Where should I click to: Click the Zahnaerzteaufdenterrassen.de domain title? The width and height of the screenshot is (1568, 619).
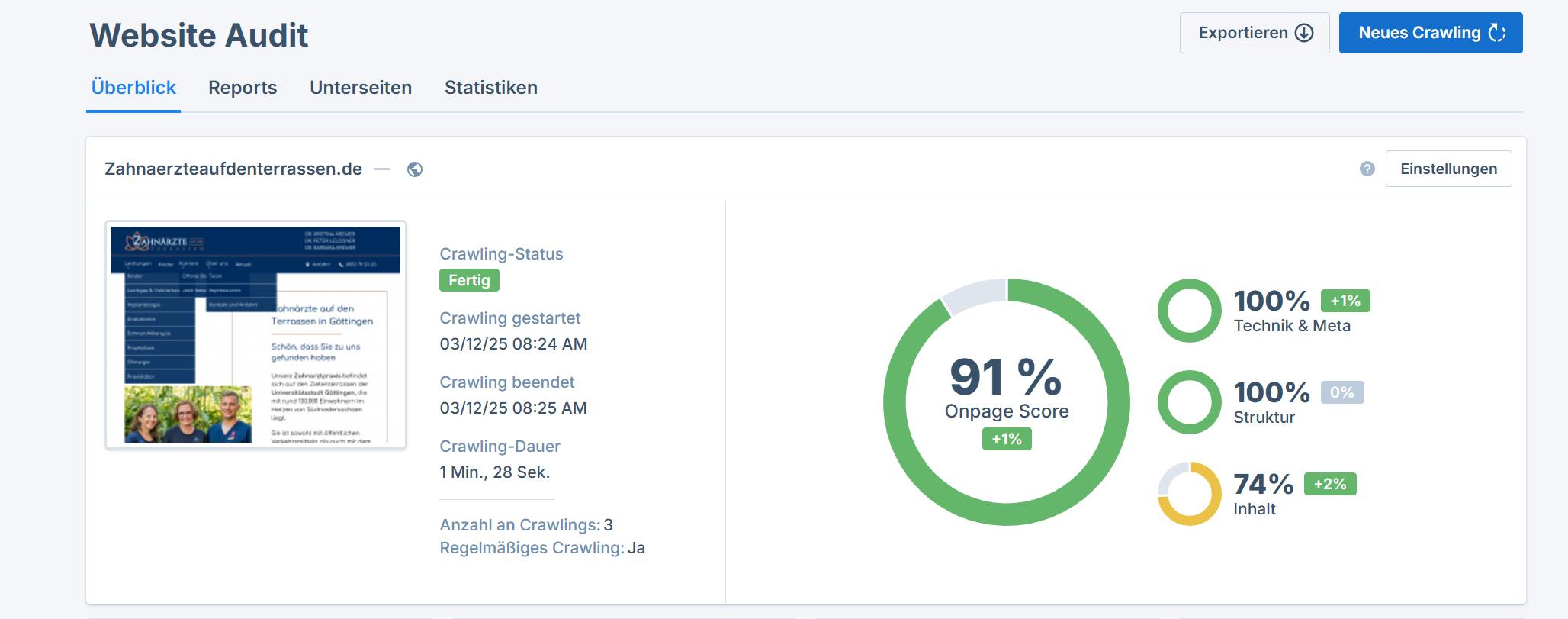(x=233, y=169)
